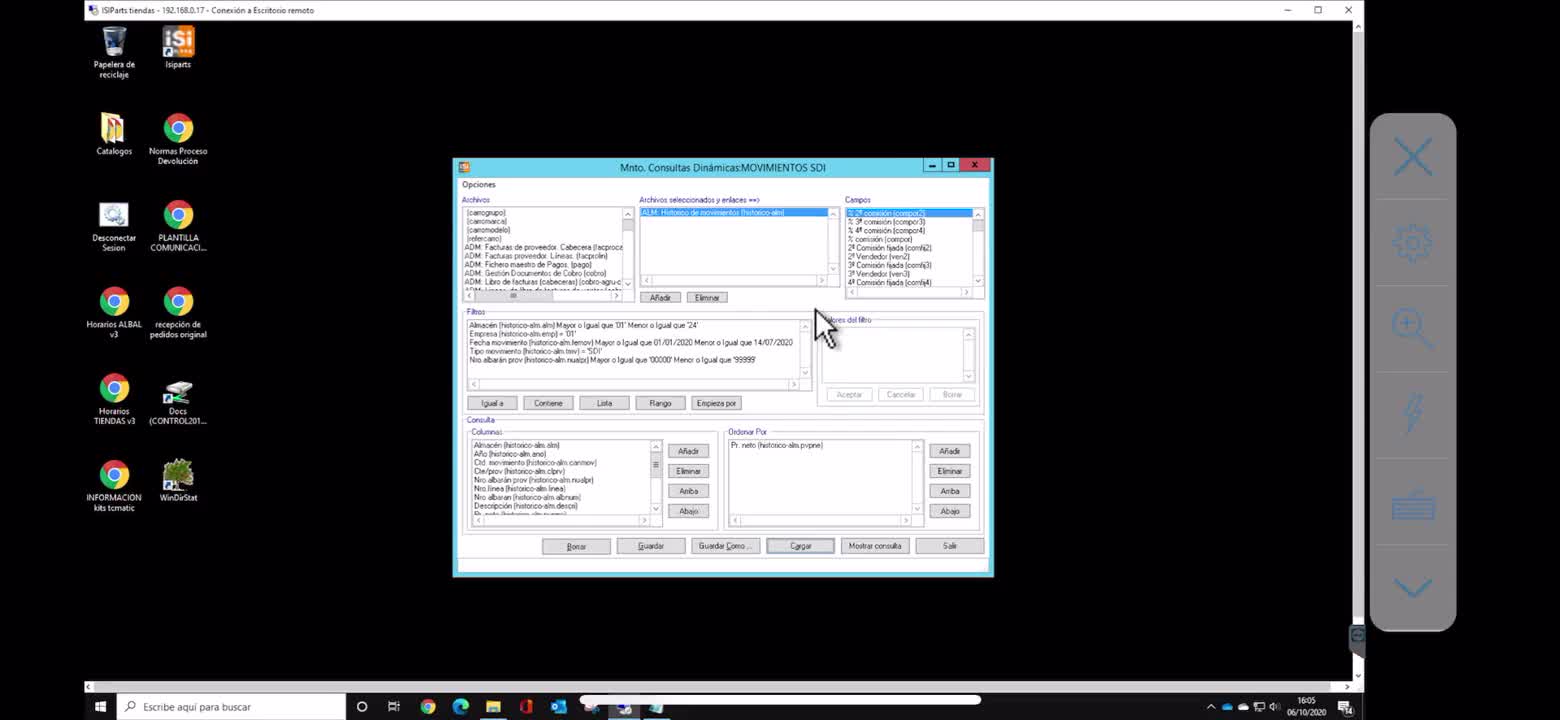1560x720 pixels.
Task: Click the Guardar Como... button
Action: click(x=725, y=546)
